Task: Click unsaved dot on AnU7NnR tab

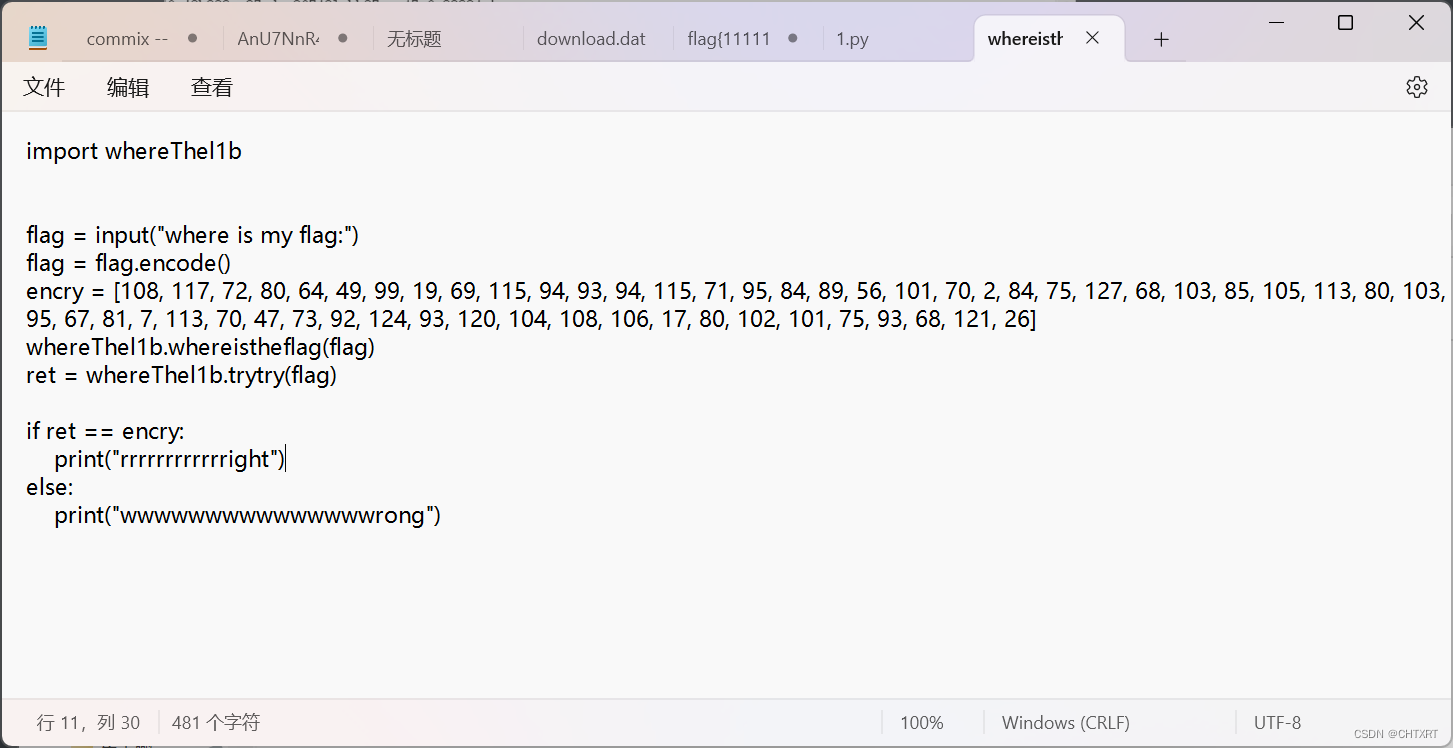Action: [x=342, y=38]
